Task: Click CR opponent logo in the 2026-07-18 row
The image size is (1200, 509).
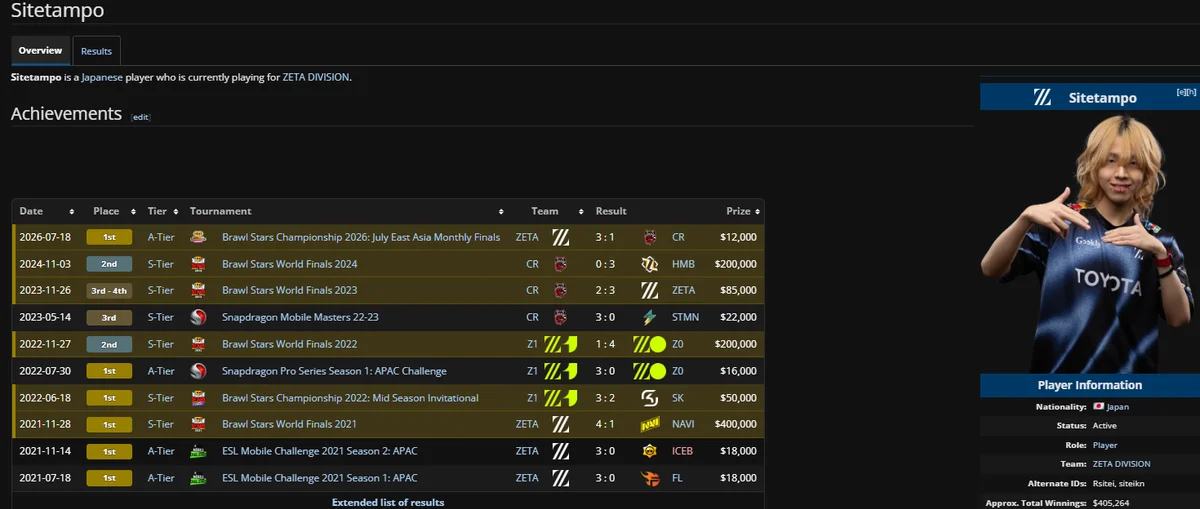Action: point(650,237)
